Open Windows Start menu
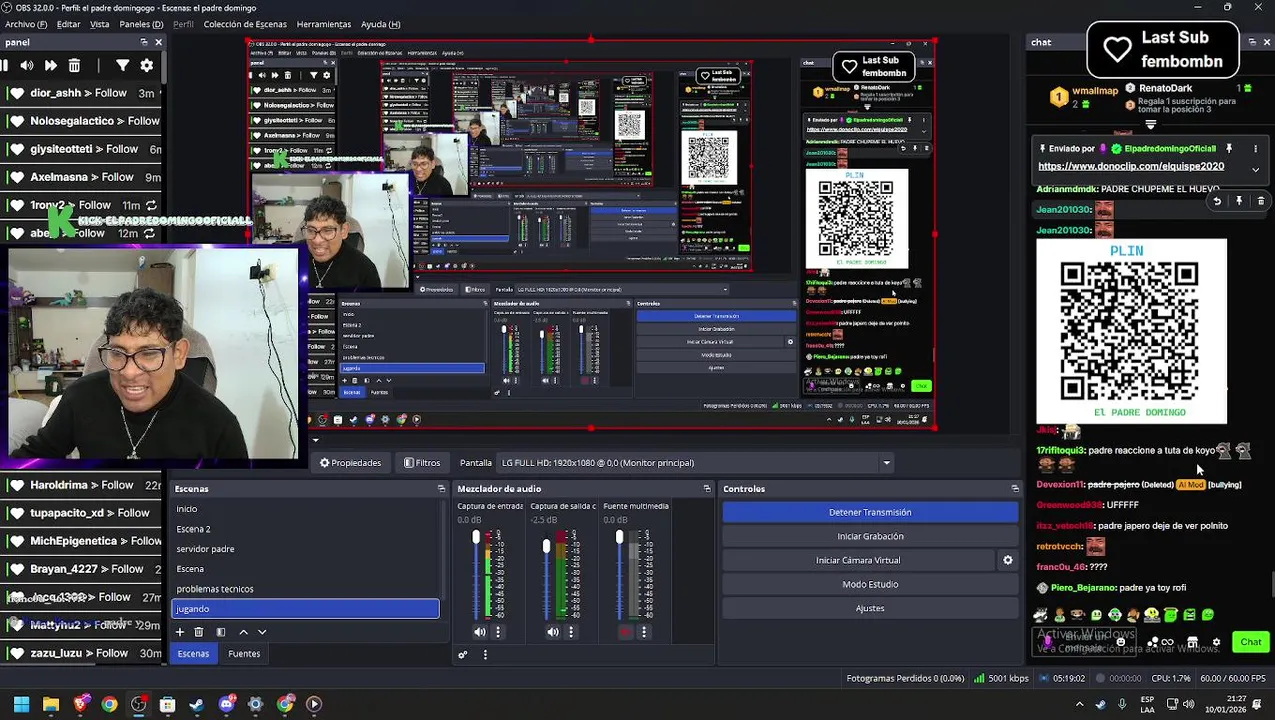1275x720 pixels. 21,704
